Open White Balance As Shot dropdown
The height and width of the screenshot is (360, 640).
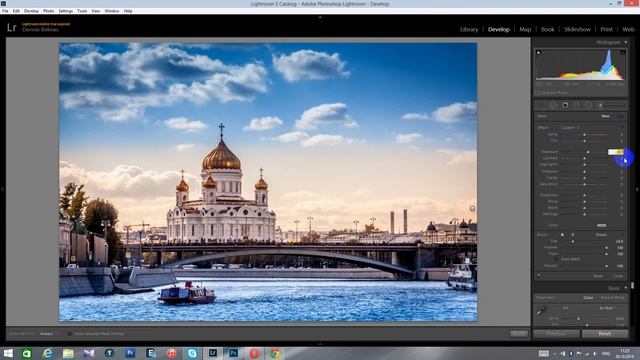tap(607, 308)
